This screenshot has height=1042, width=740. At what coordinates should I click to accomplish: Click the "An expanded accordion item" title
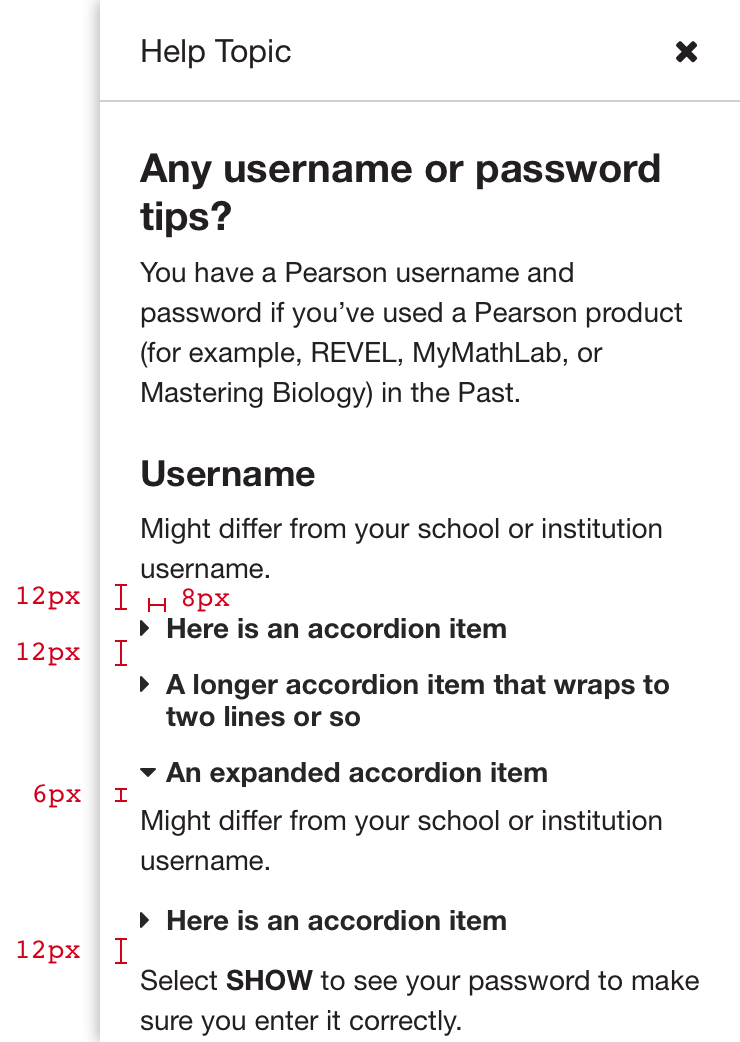click(357, 773)
